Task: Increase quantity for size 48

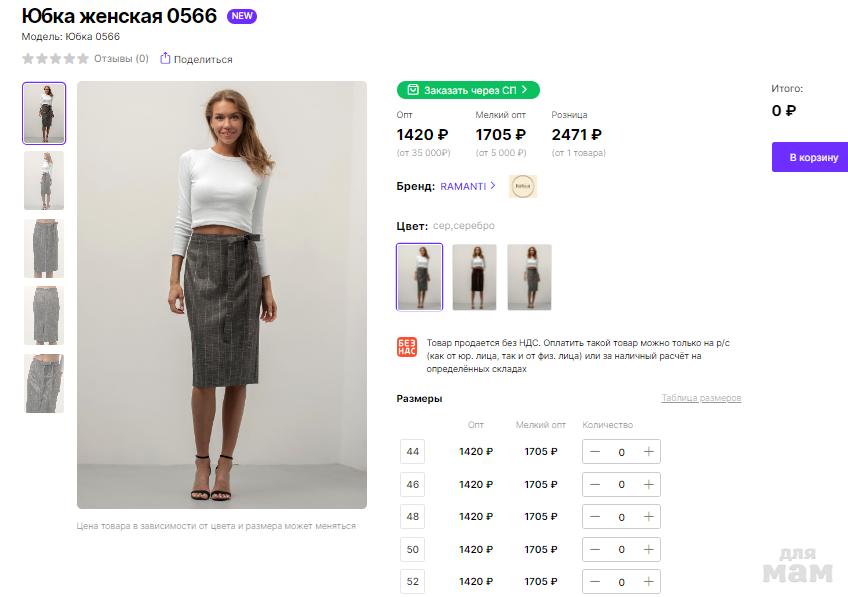Action: tap(648, 517)
